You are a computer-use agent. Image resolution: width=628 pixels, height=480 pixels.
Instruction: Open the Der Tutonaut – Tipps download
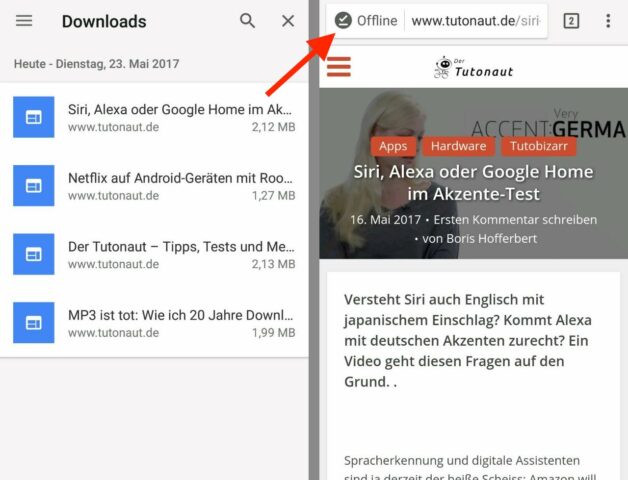[180, 254]
